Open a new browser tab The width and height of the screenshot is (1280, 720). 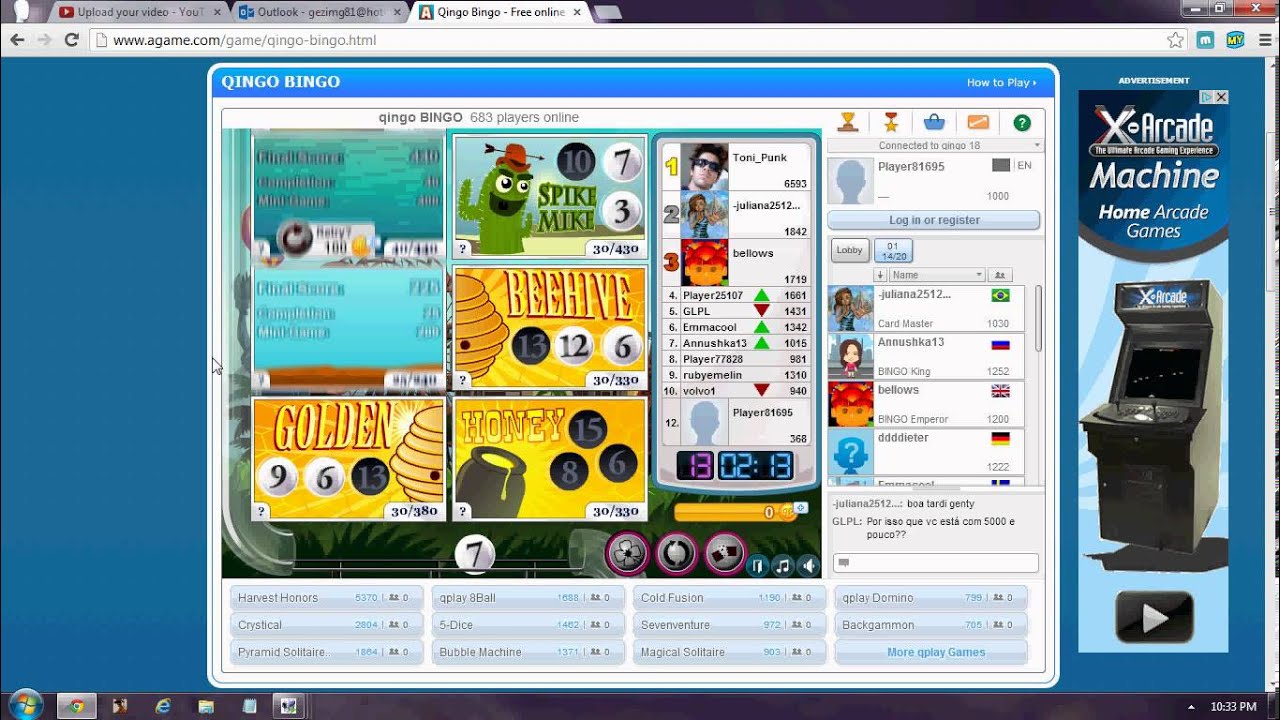click(x=608, y=12)
